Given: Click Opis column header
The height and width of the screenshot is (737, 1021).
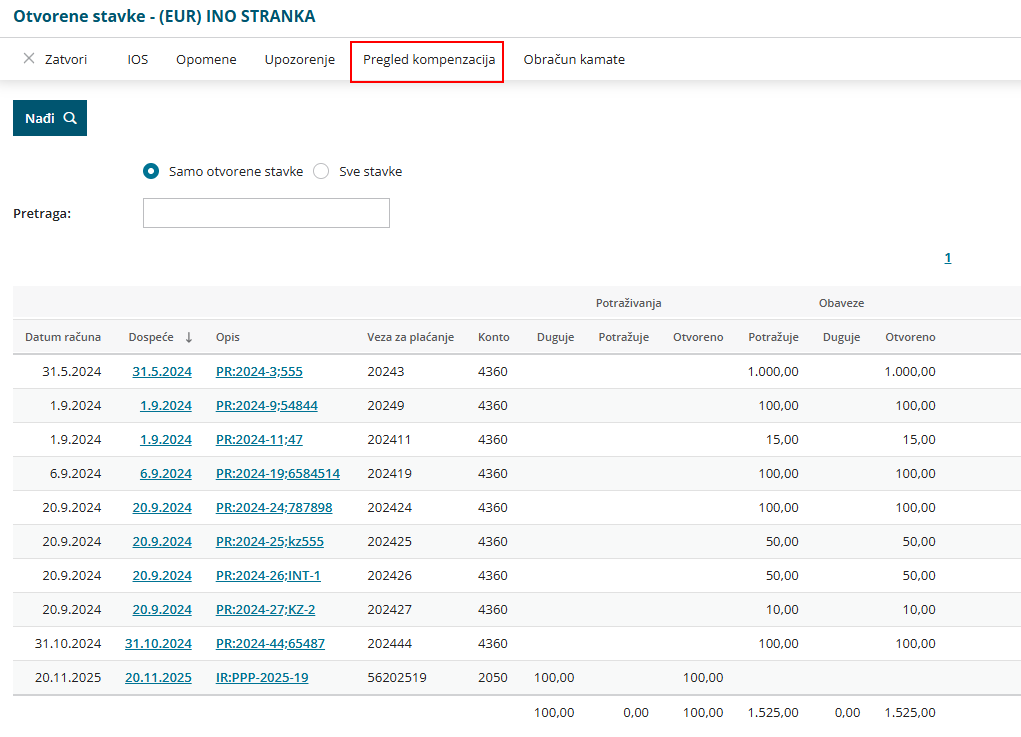Looking at the screenshot, I should [228, 337].
